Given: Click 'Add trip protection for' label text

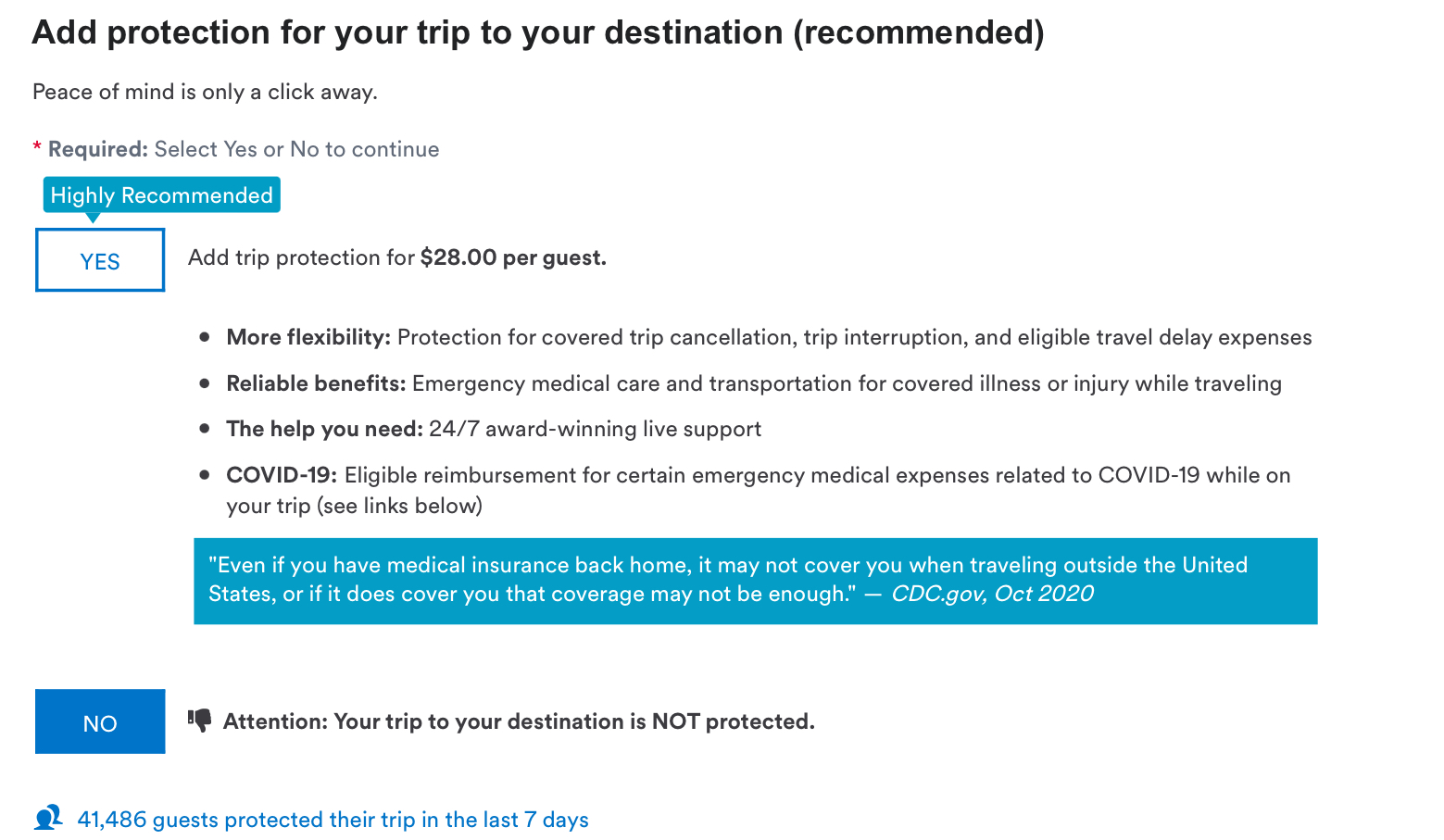Looking at the screenshot, I should [301, 257].
